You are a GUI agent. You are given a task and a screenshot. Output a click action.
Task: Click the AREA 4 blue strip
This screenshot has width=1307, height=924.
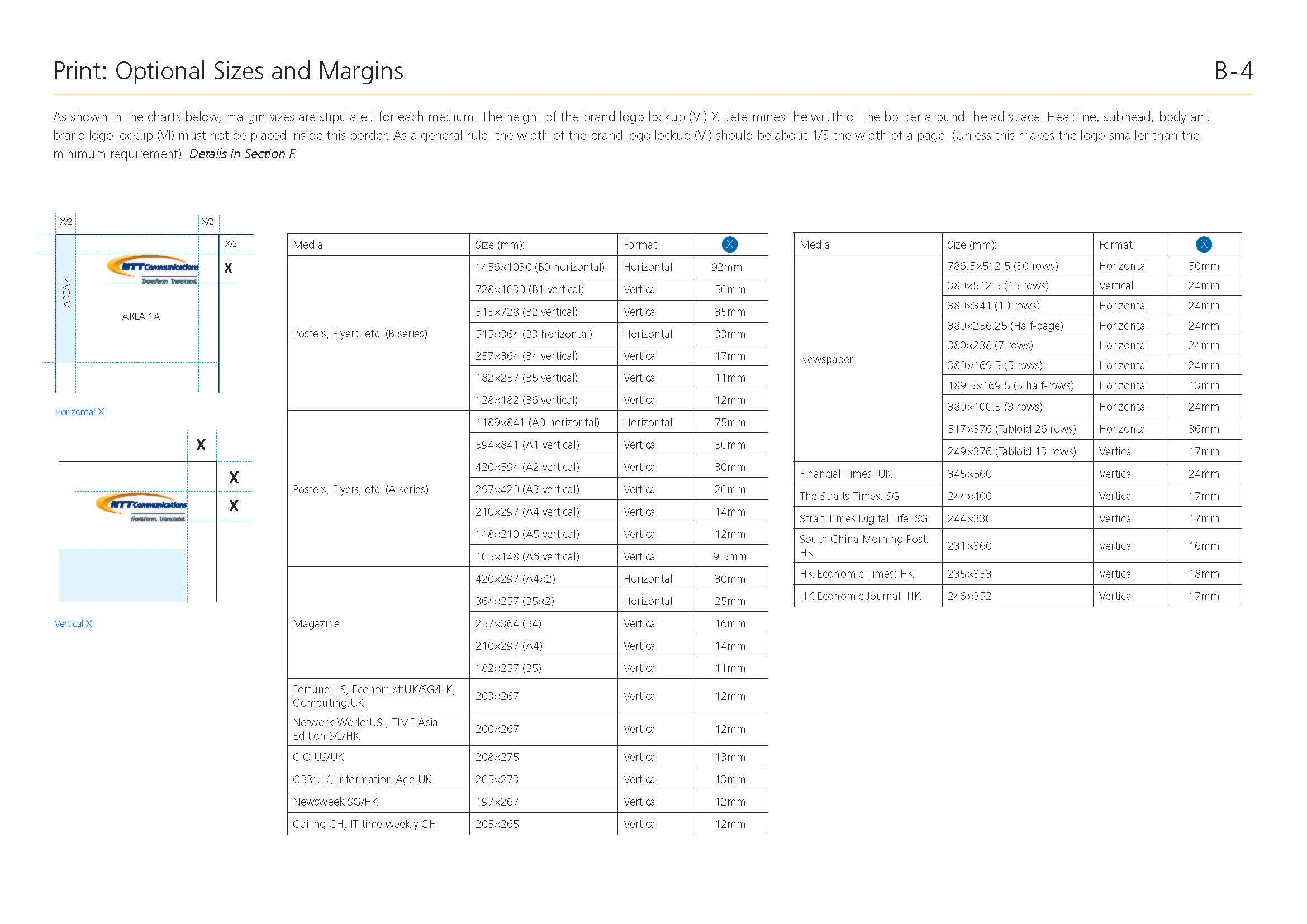[x=65, y=298]
